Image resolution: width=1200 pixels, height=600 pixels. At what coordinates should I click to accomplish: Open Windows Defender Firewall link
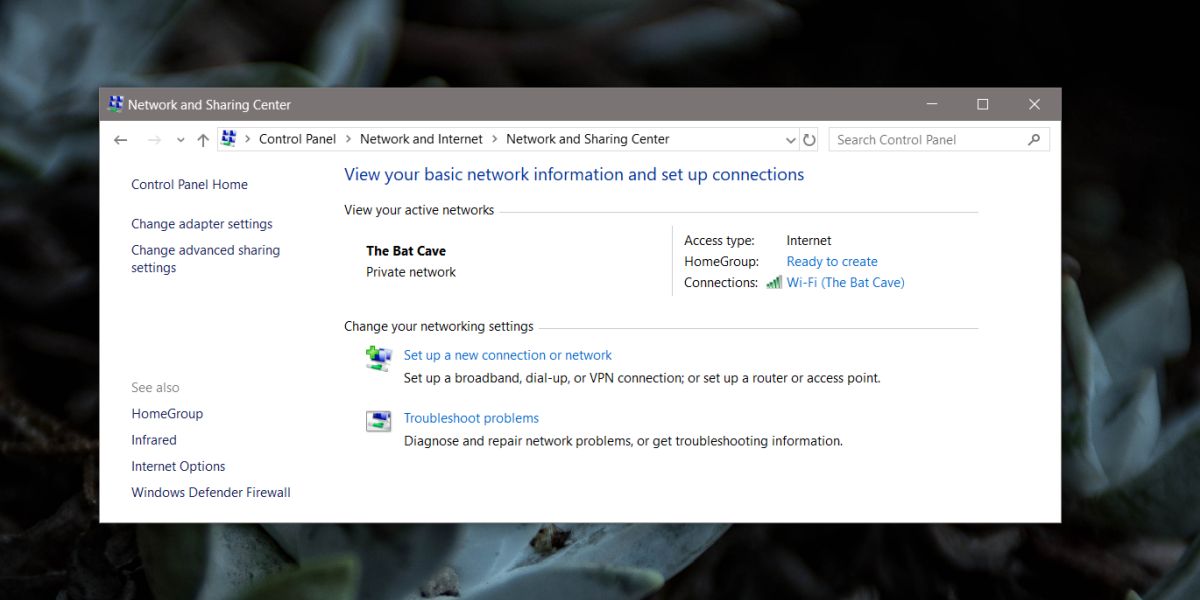211,492
